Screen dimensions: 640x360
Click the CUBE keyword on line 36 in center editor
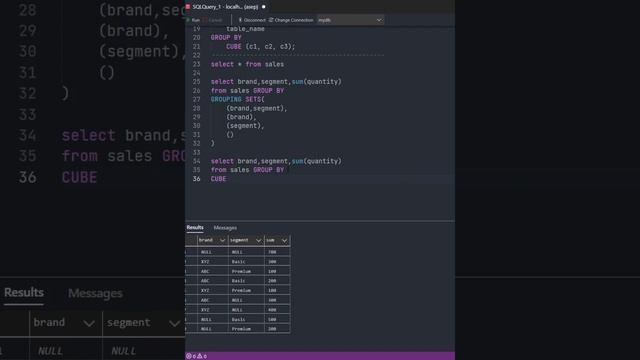point(218,179)
